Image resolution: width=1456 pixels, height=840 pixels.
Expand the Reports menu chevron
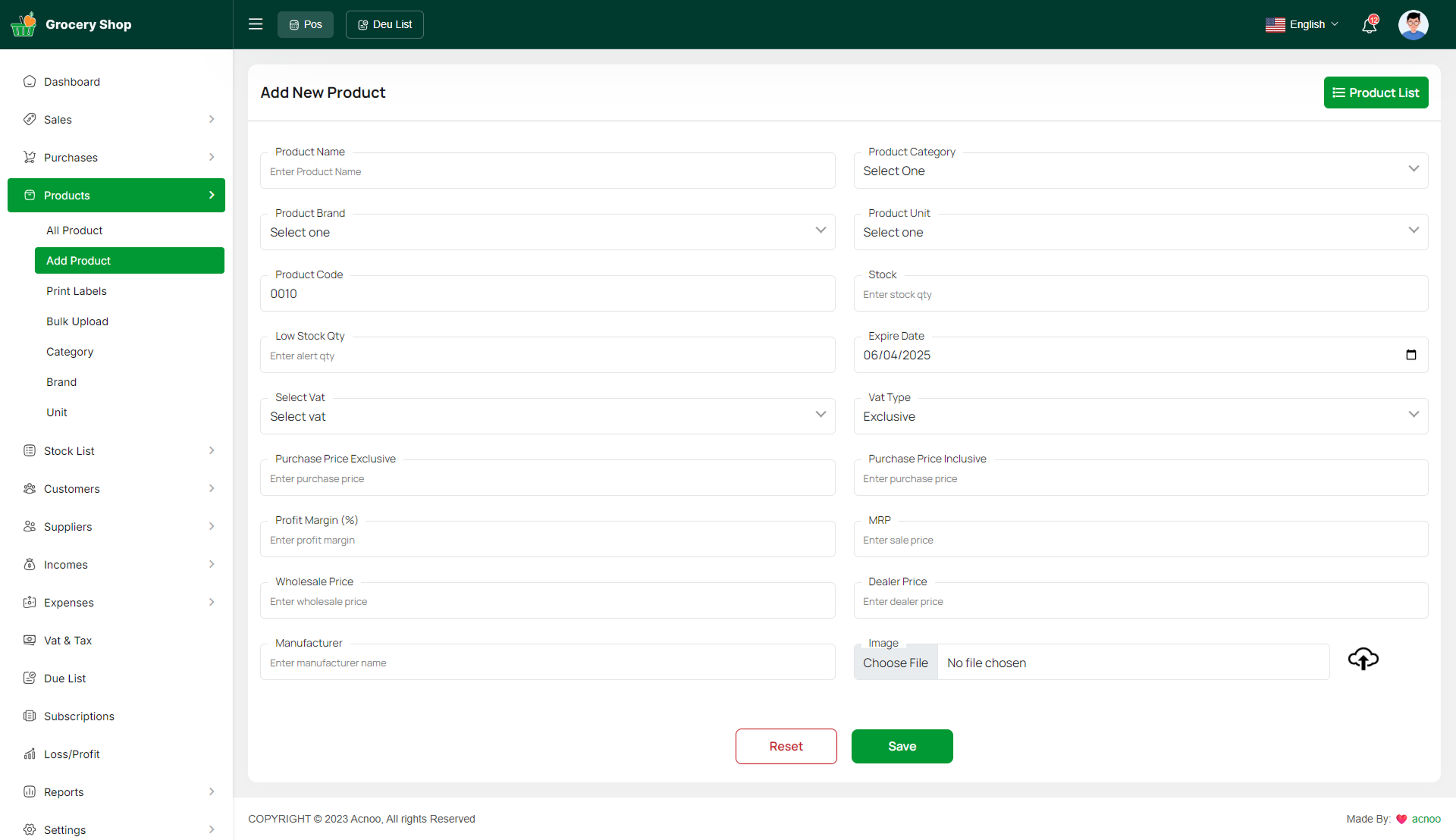212,791
